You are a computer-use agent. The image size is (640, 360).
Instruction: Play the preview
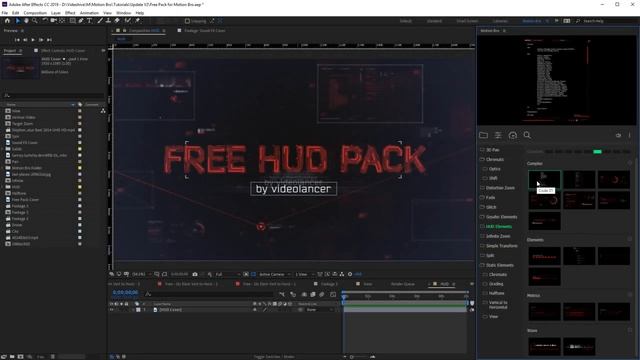pyautogui.click(x=33, y=40)
